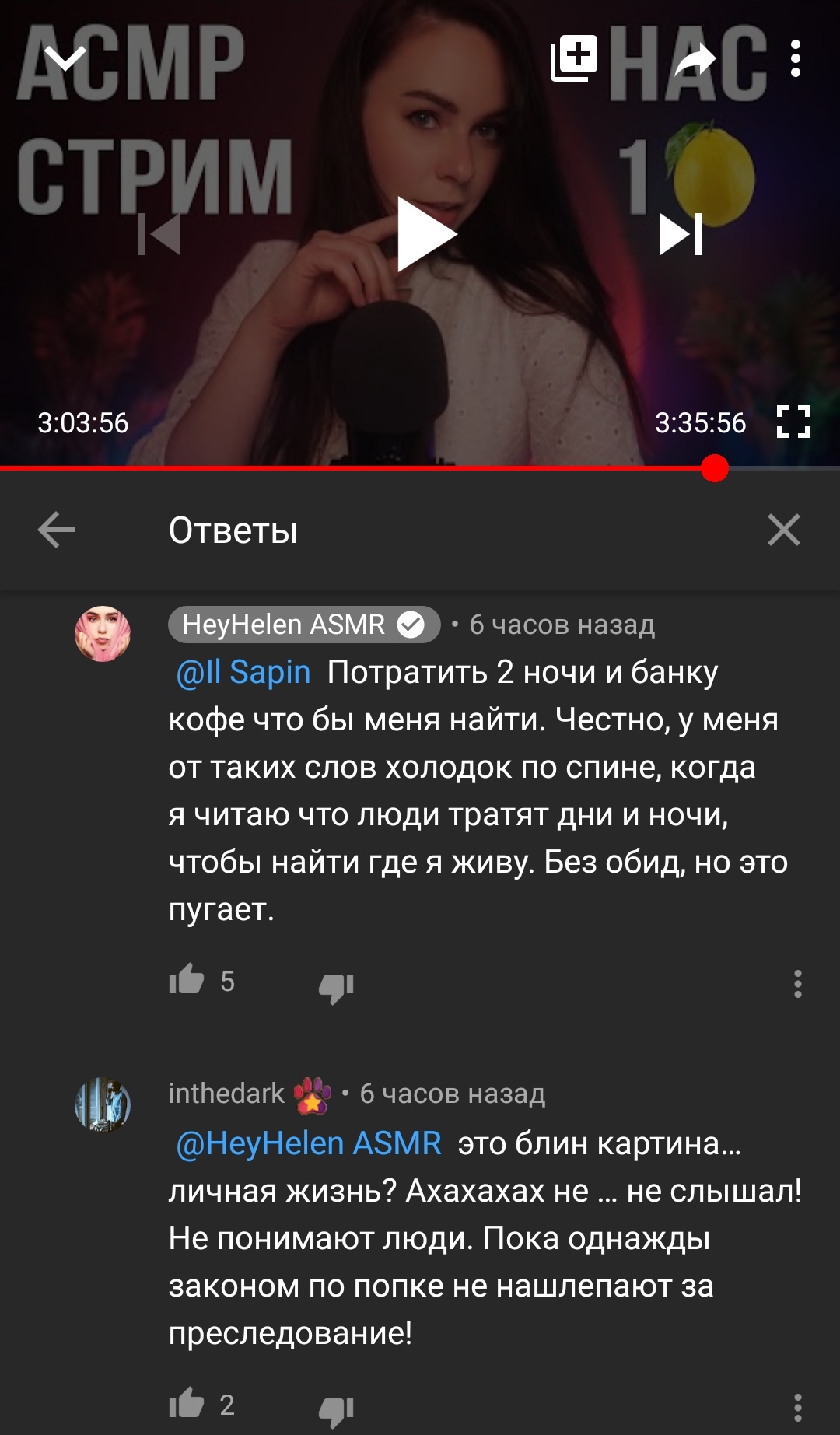Minimize video with the down chevron
Image resolution: width=840 pixels, height=1435 pixels.
point(65,58)
